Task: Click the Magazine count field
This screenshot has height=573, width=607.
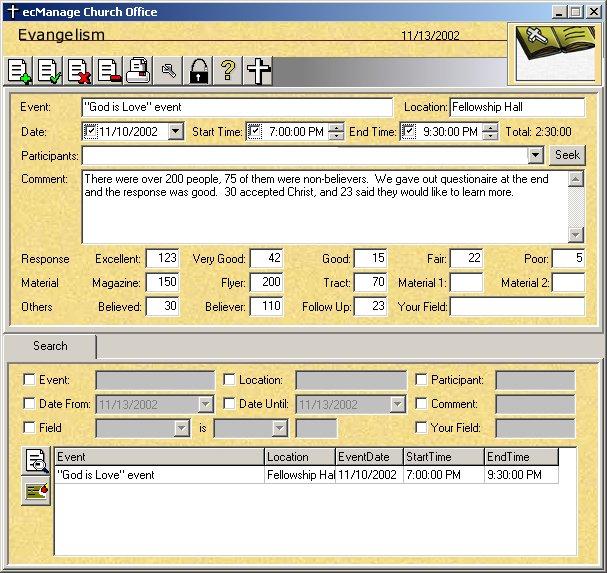Action: pyautogui.click(x=163, y=282)
